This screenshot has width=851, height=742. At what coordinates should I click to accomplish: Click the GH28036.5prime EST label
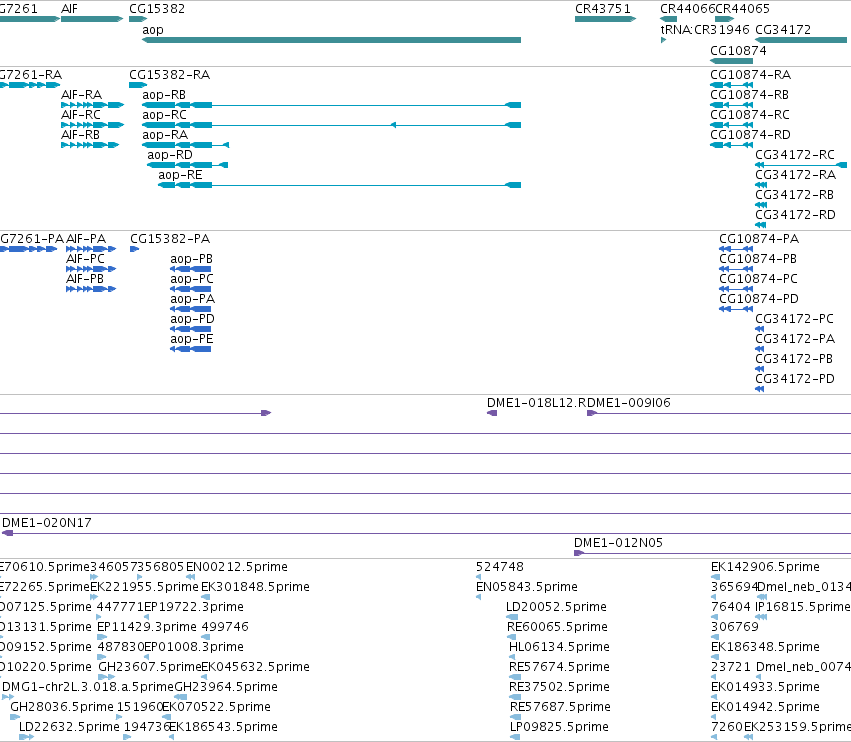pyautogui.click(x=62, y=708)
